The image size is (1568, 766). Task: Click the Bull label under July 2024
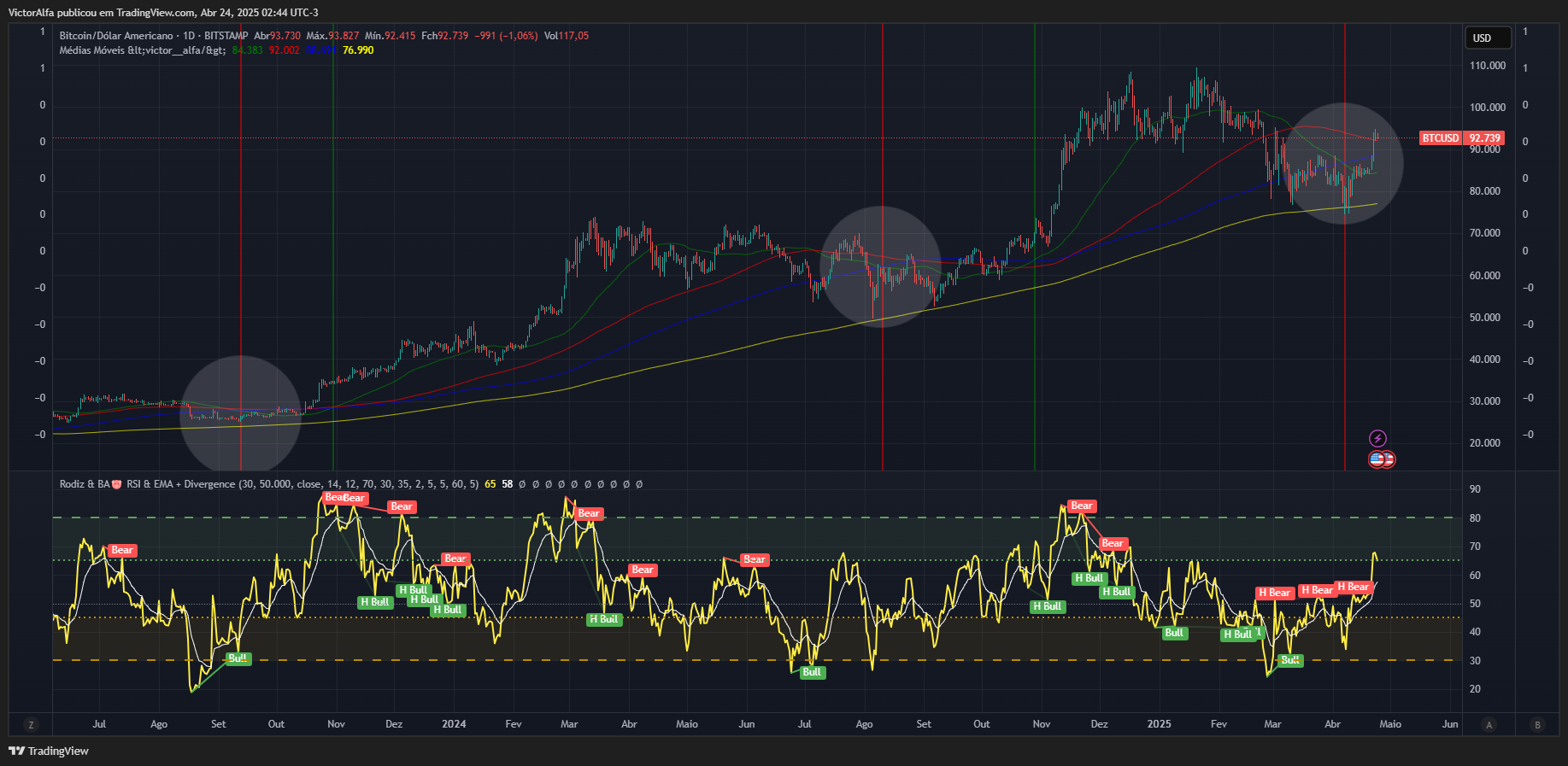pos(811,672)
